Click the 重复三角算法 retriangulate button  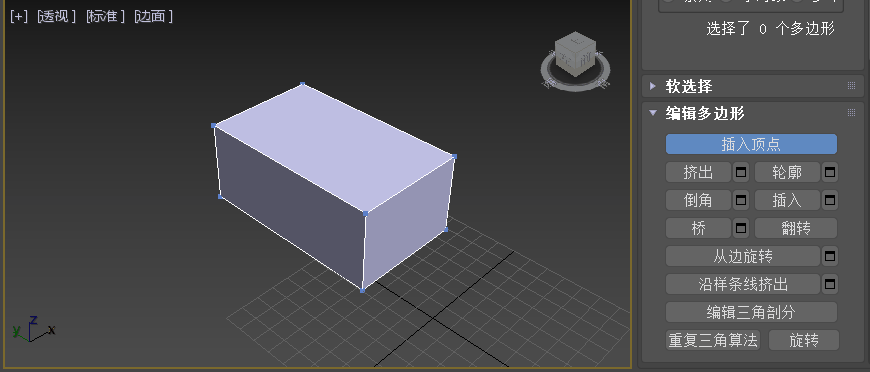(713, 340)
